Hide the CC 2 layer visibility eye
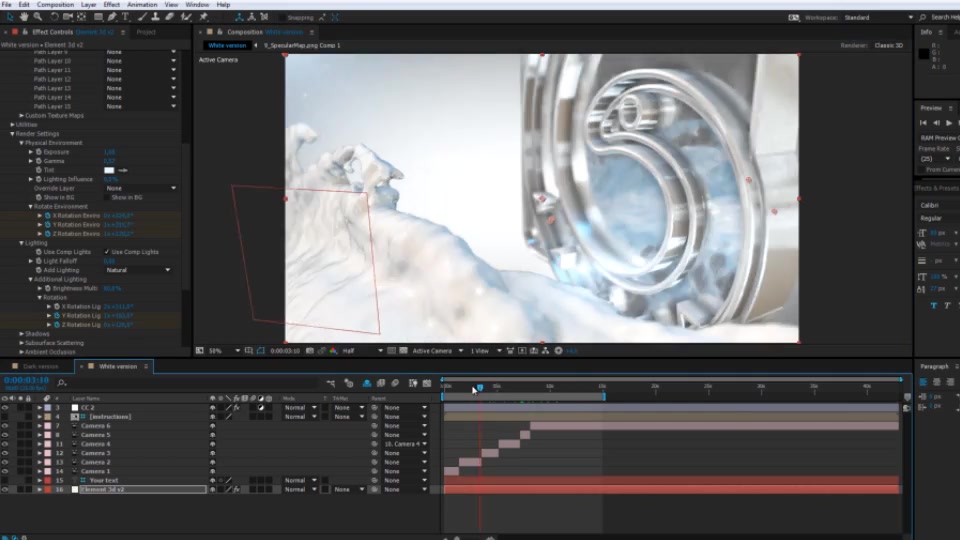The height and width of the screenshot is (540, 960). coord(5,408)
